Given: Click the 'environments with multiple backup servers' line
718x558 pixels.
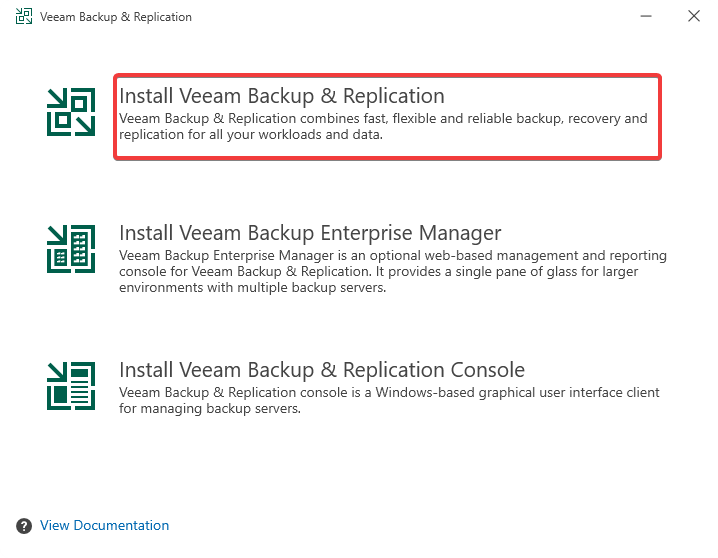Looking at the screenshot, I should coord(252,288).
